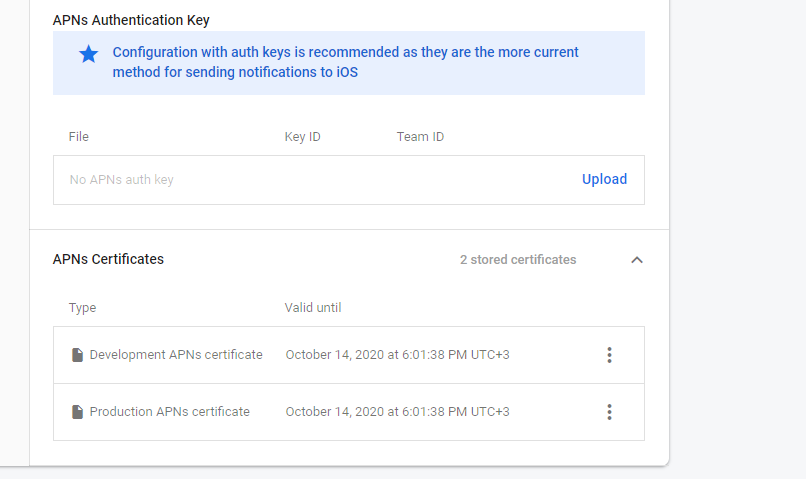Click the Key ID column header
806x479 pixels.
click(302, 137)
